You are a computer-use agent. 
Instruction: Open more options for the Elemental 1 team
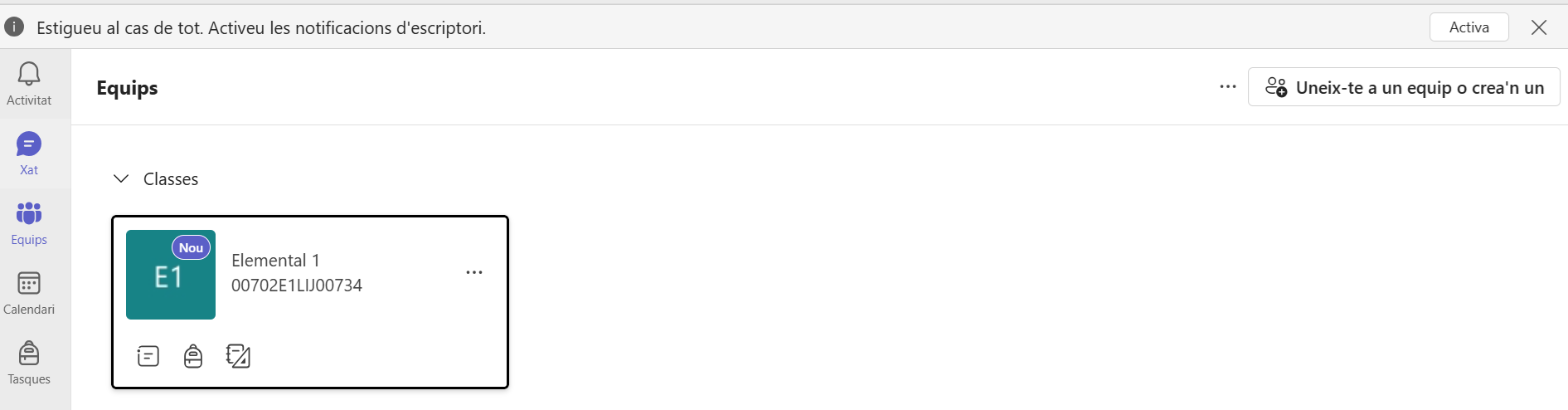pos(474,272)
